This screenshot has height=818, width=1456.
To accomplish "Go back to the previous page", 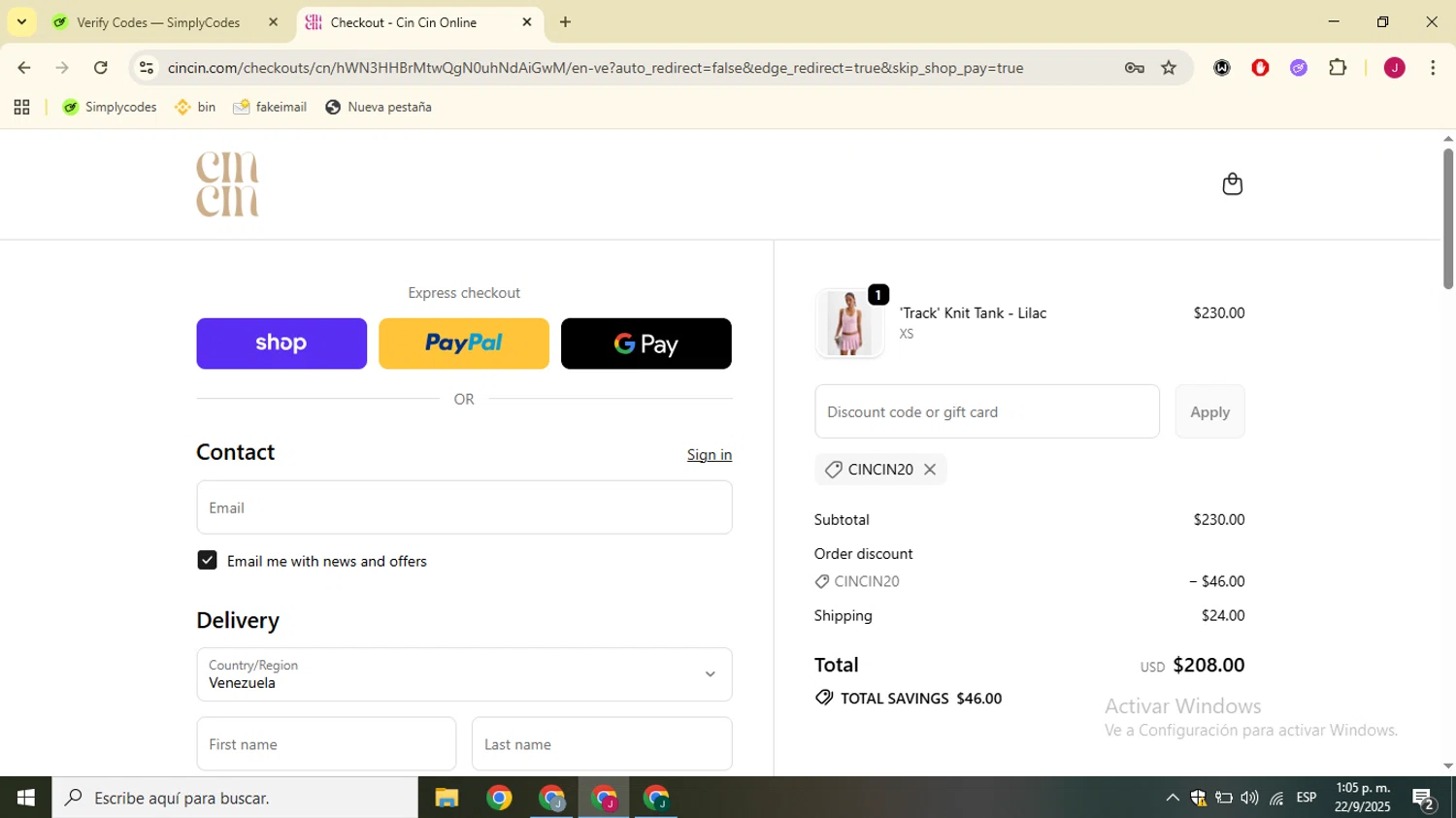I will (24, 68).
